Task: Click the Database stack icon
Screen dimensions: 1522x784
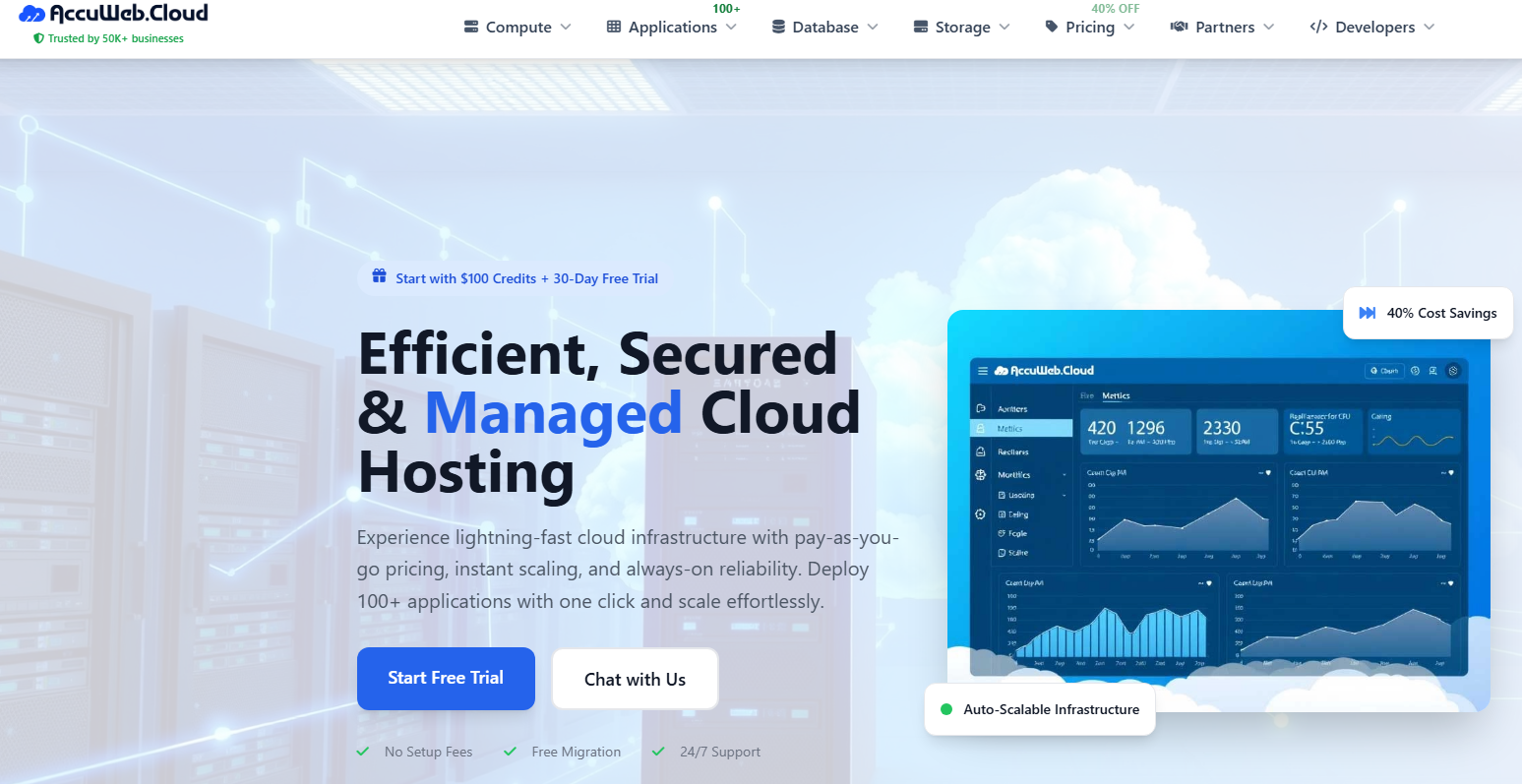Action: click(778, 28)
